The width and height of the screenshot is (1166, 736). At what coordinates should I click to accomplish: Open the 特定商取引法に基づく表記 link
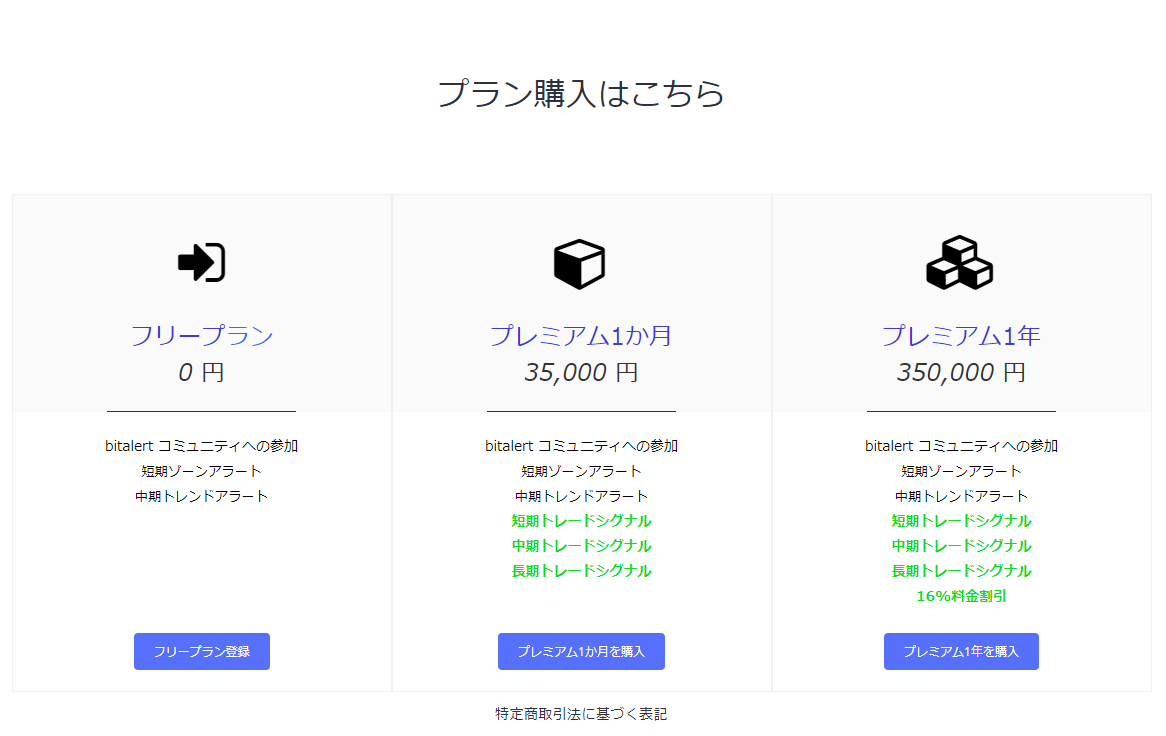[581, 714]
